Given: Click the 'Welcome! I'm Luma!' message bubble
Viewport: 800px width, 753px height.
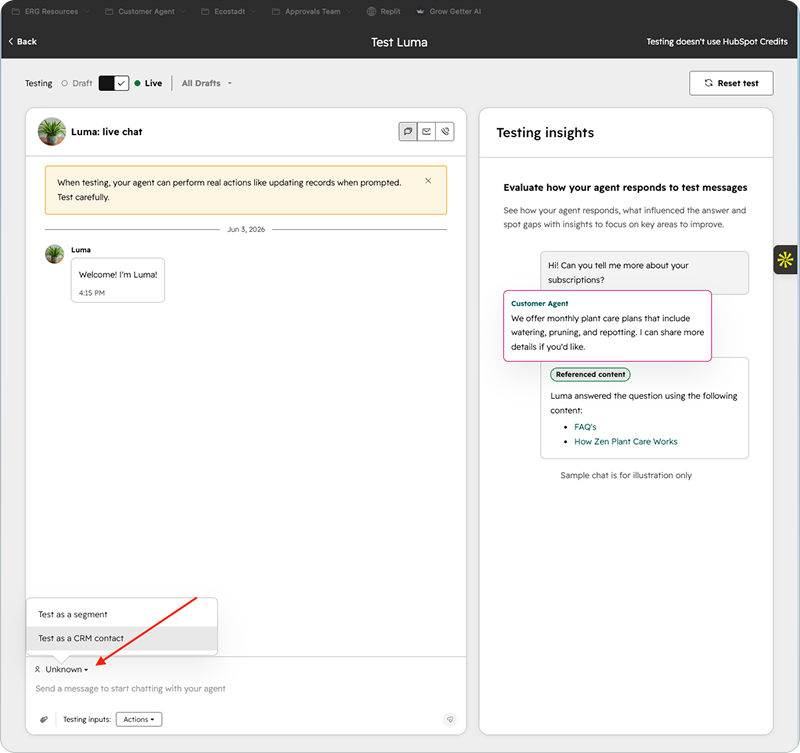Looking at the screenshot, I should (118, 280).
